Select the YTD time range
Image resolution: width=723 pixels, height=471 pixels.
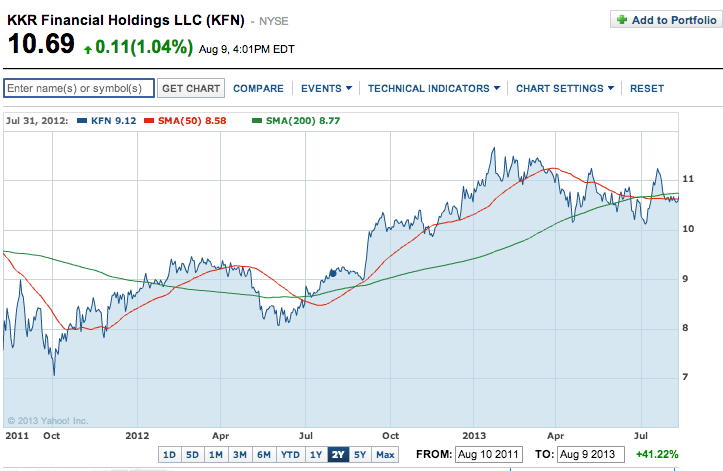click(x=290, y=455)
